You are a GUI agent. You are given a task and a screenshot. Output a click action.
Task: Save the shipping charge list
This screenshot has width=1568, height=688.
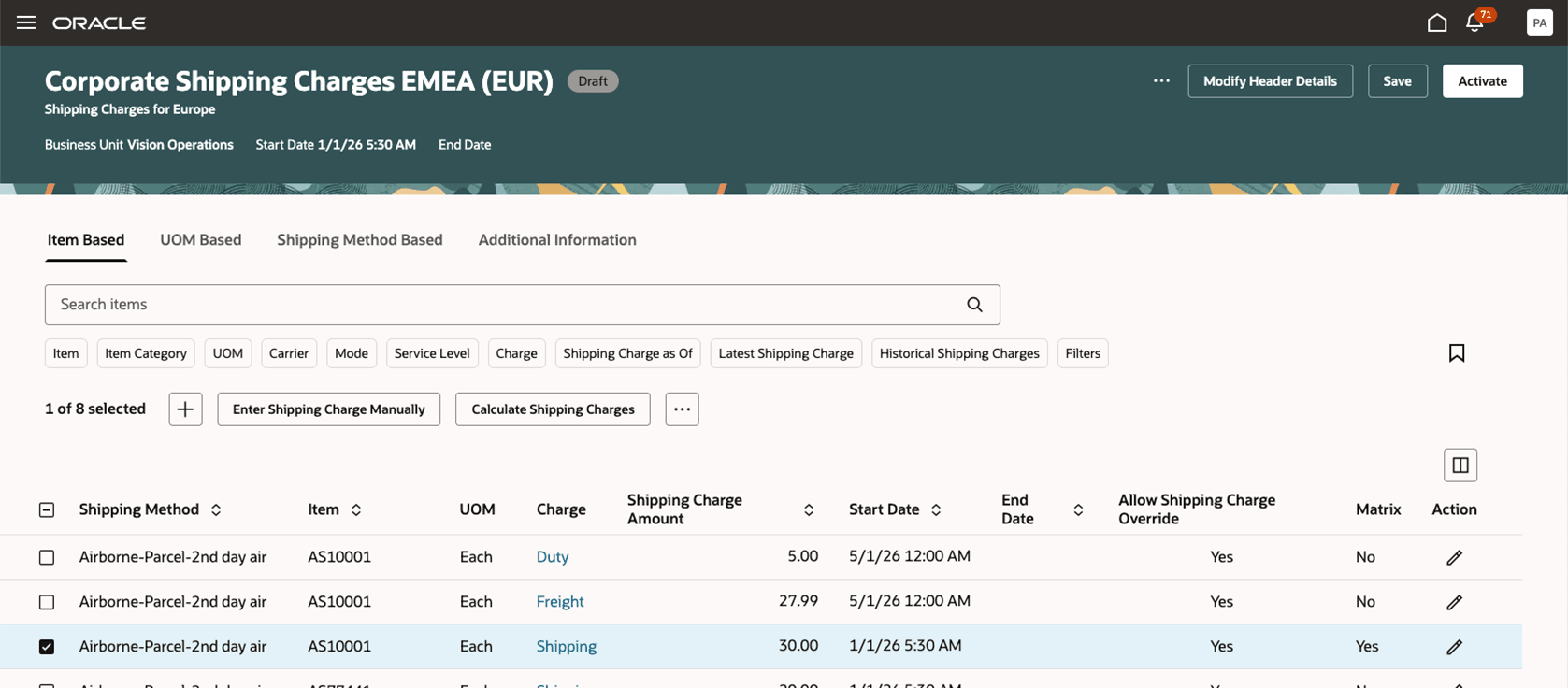pos(1398,81)
